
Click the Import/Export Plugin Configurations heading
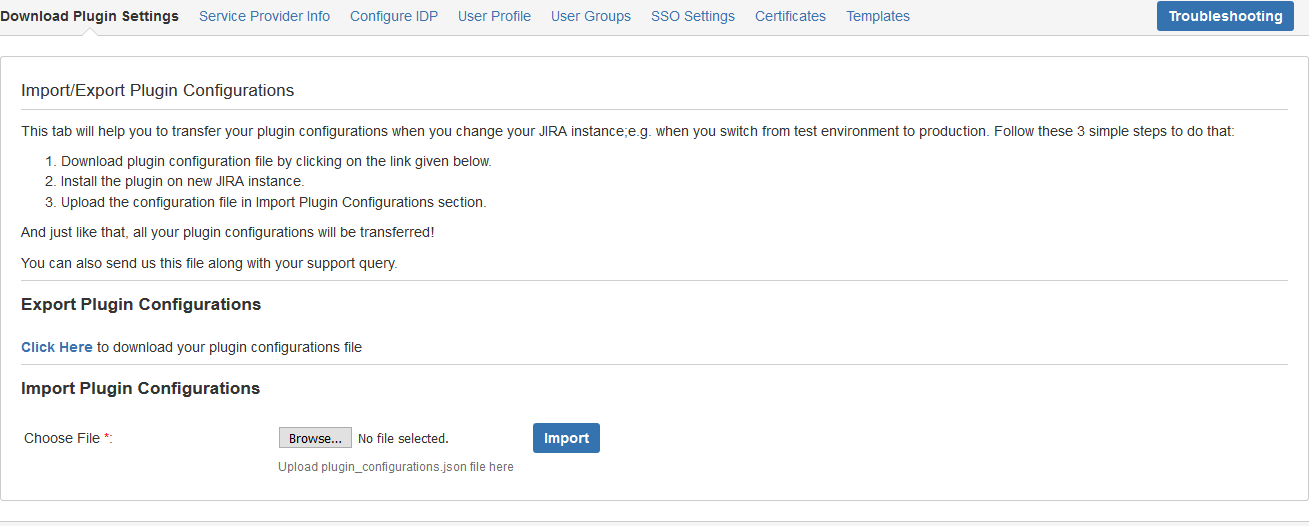coord(158,90)
